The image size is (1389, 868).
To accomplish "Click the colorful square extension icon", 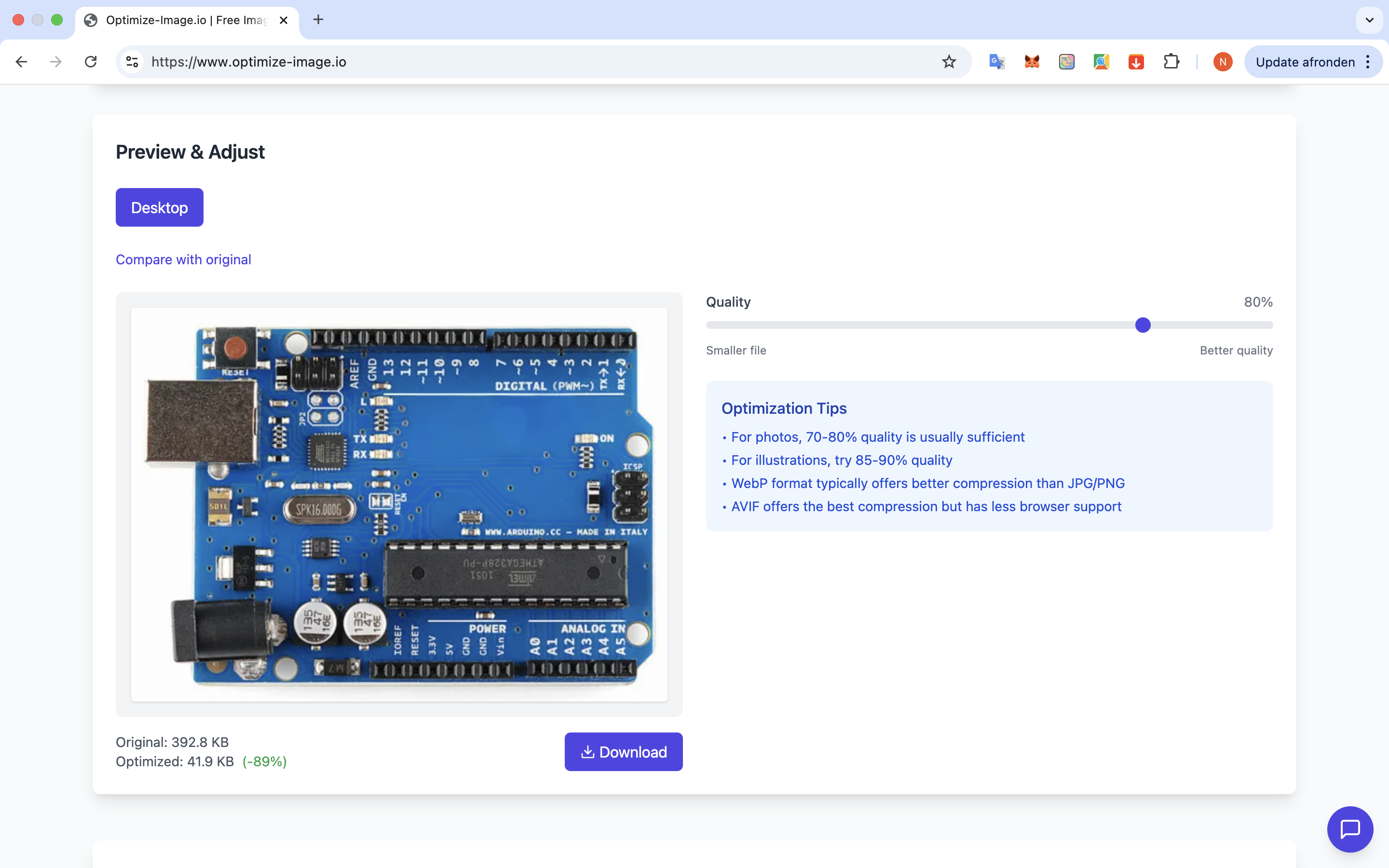I will (x=1066, y=61).
